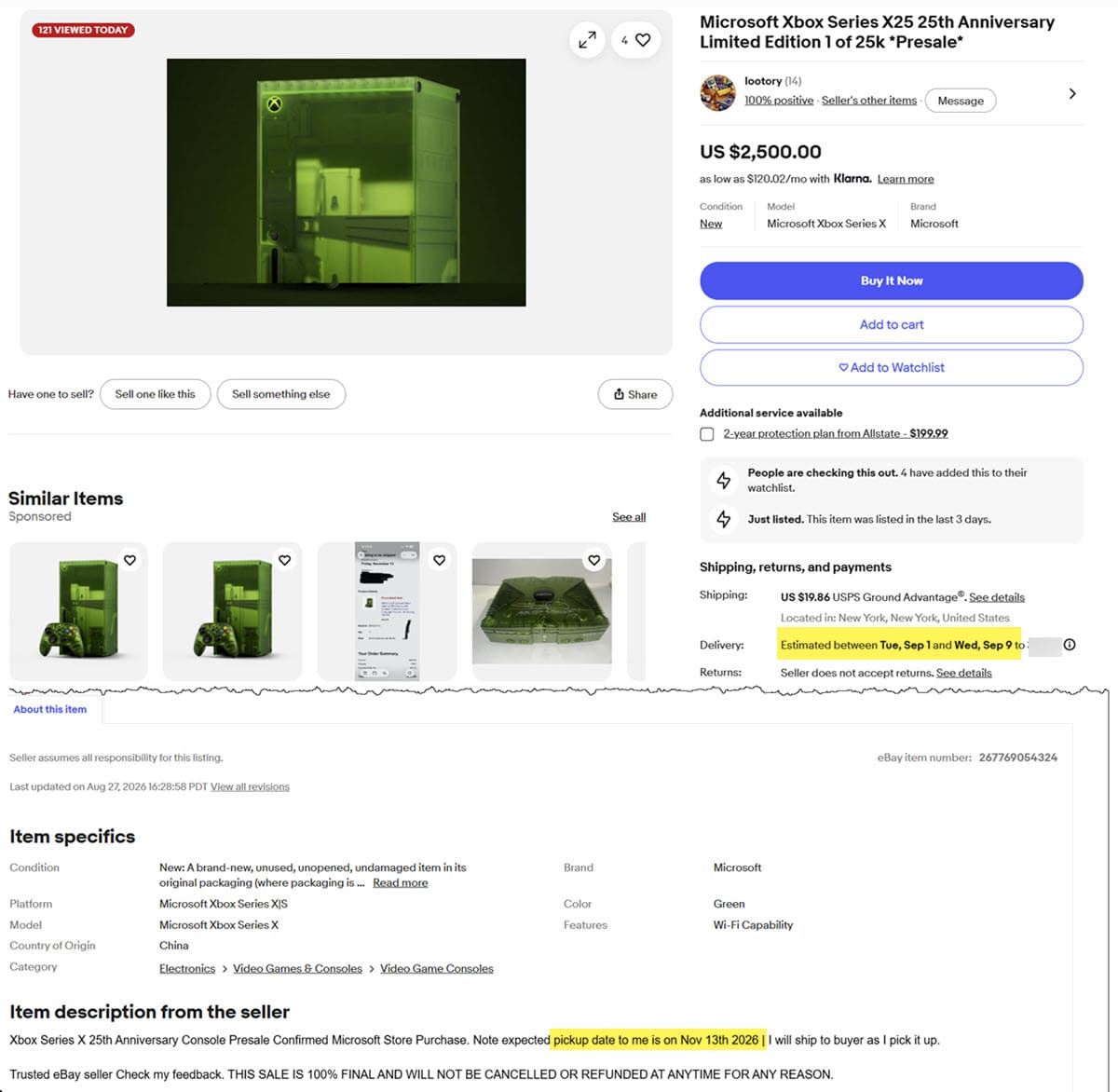1118x1092 pixels.
Task: Add listing to Watchlist
Action: (x=892, y=367)
